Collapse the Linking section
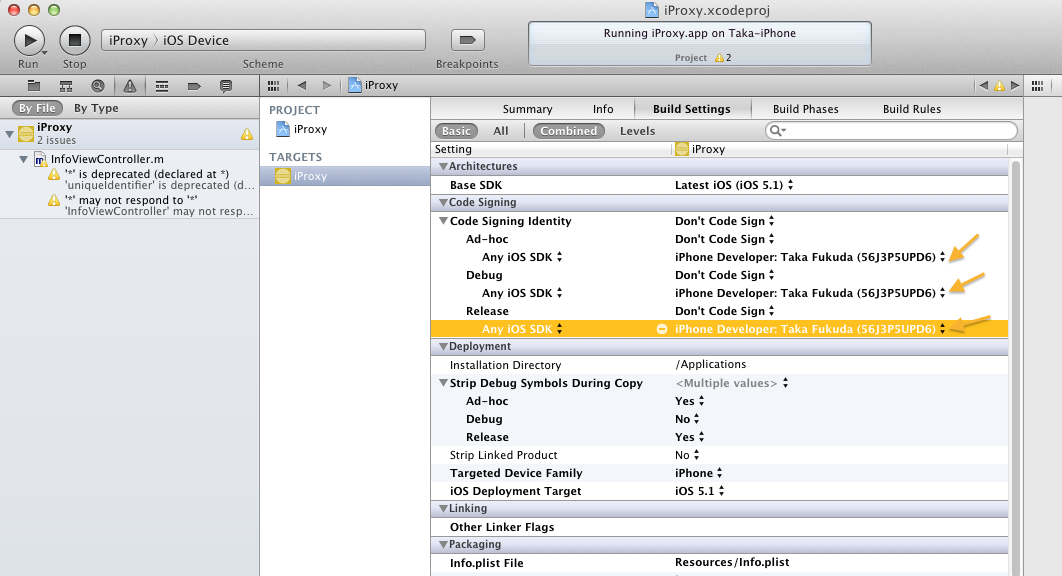This screenshot has width=1062, height=576. click(443, 508)
